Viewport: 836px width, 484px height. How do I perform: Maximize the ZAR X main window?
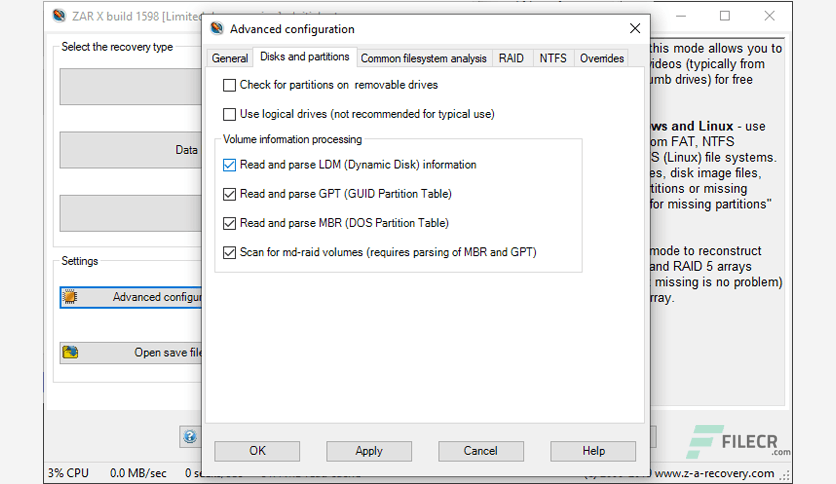[x=725, y=16]
